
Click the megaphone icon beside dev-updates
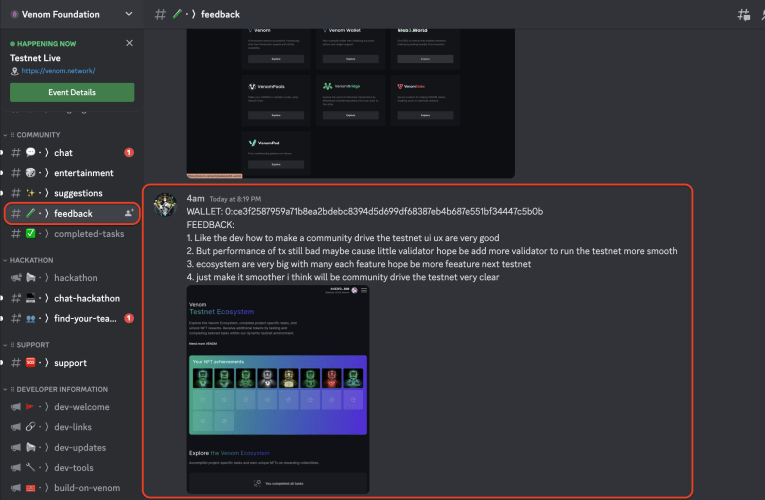tap(16, 447)
